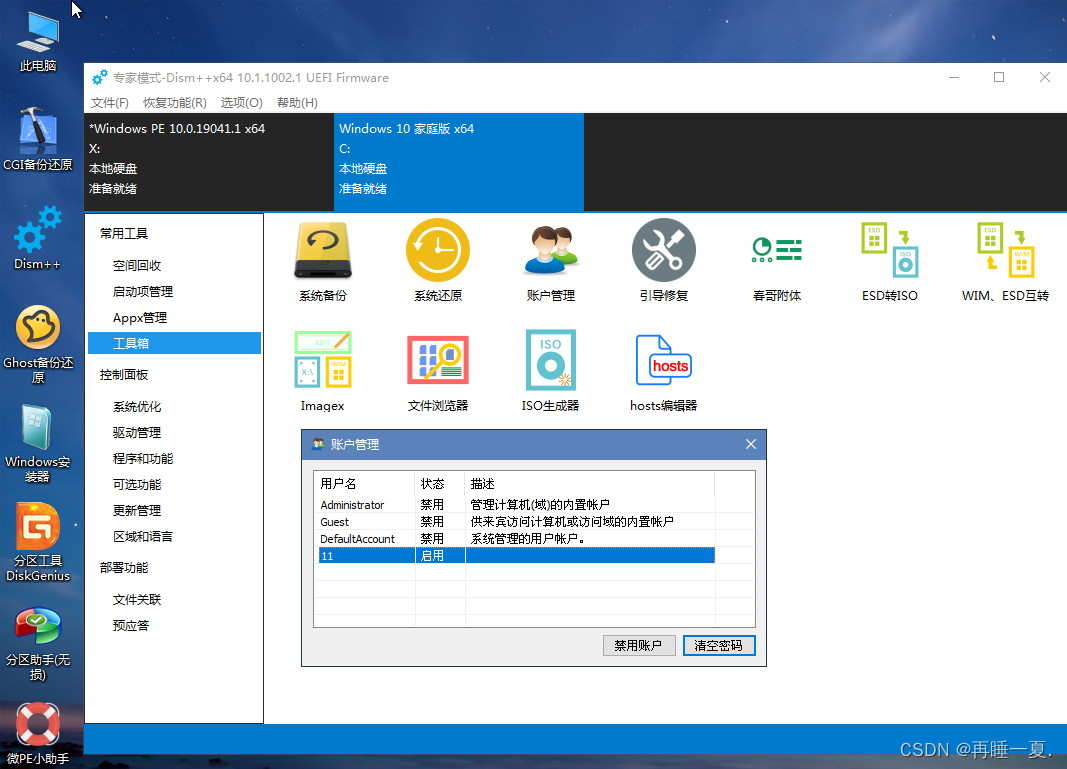Sort by the 用户名 column header
This screenshot has width=1067, height=769.
(x=365, y=483)
